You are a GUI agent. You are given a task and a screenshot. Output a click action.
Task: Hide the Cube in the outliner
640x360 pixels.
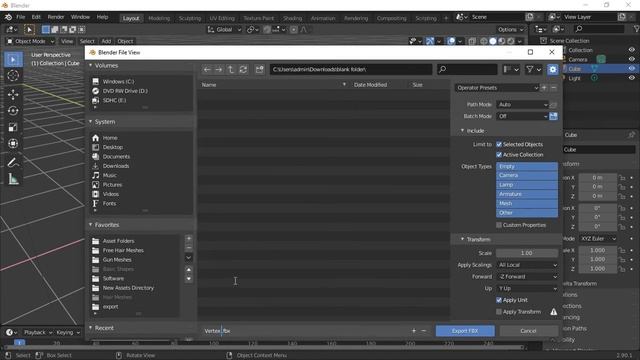pyautogui.click(x=631, y=69)
